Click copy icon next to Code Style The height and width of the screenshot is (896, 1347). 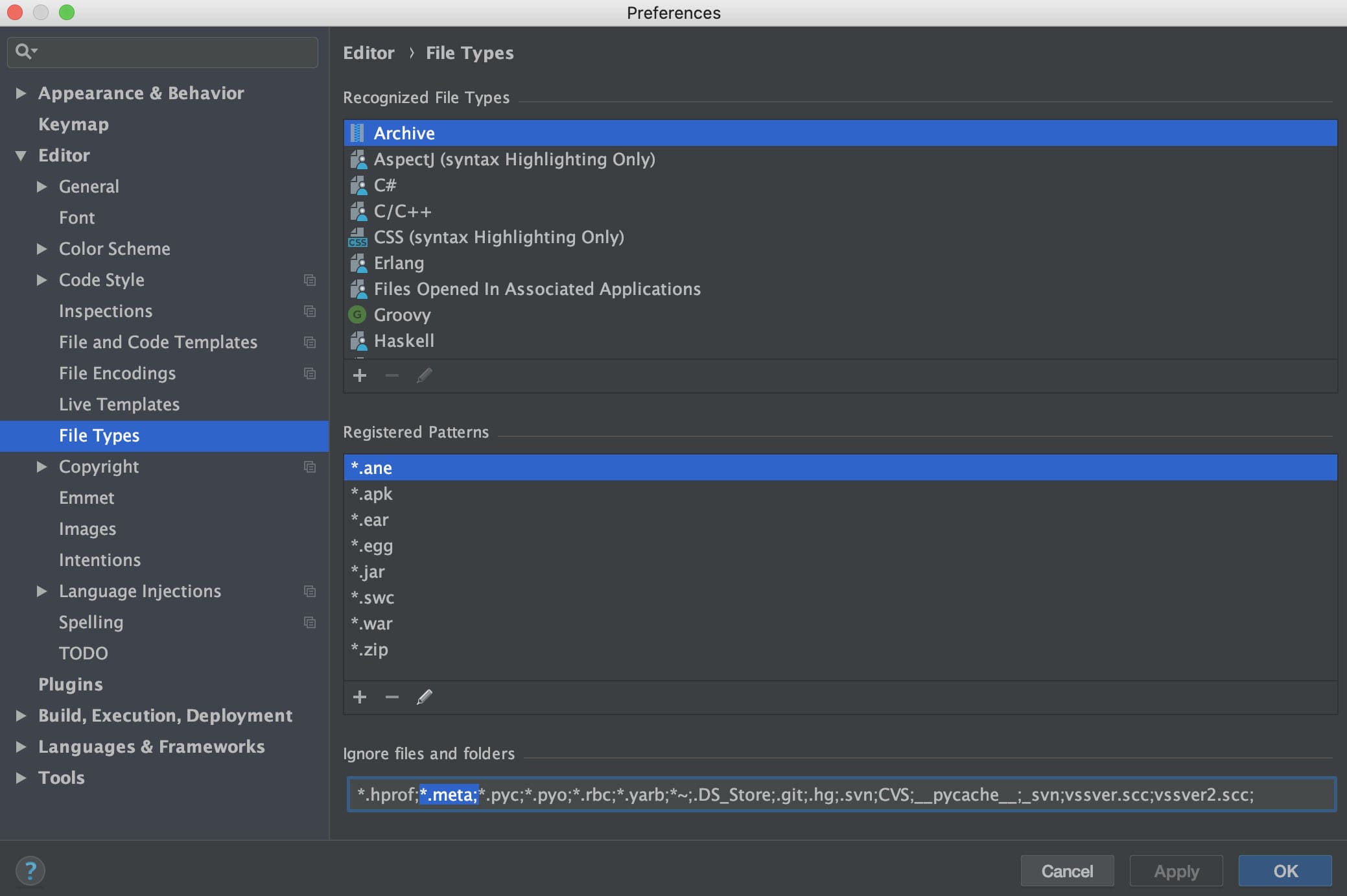pos(310,280)
